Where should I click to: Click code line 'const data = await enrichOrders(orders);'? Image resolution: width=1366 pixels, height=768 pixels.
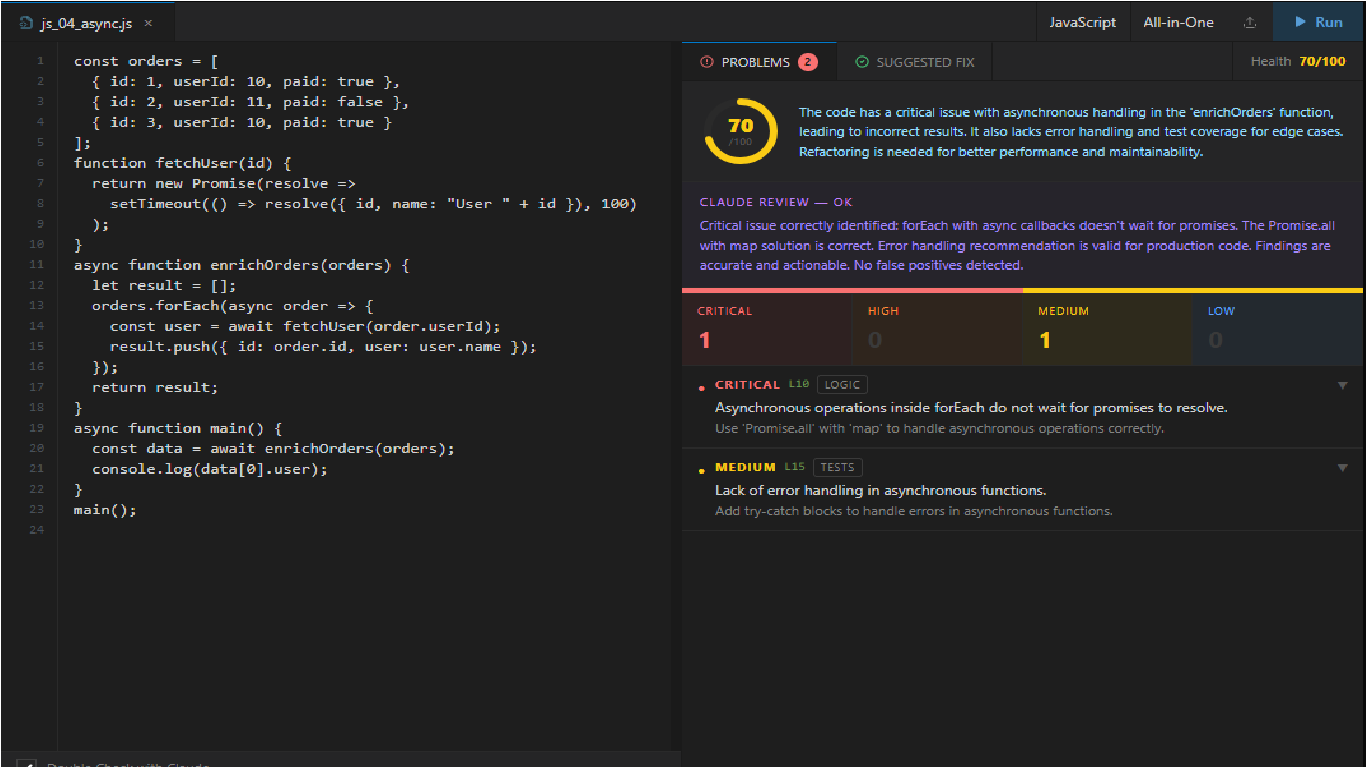273,449
